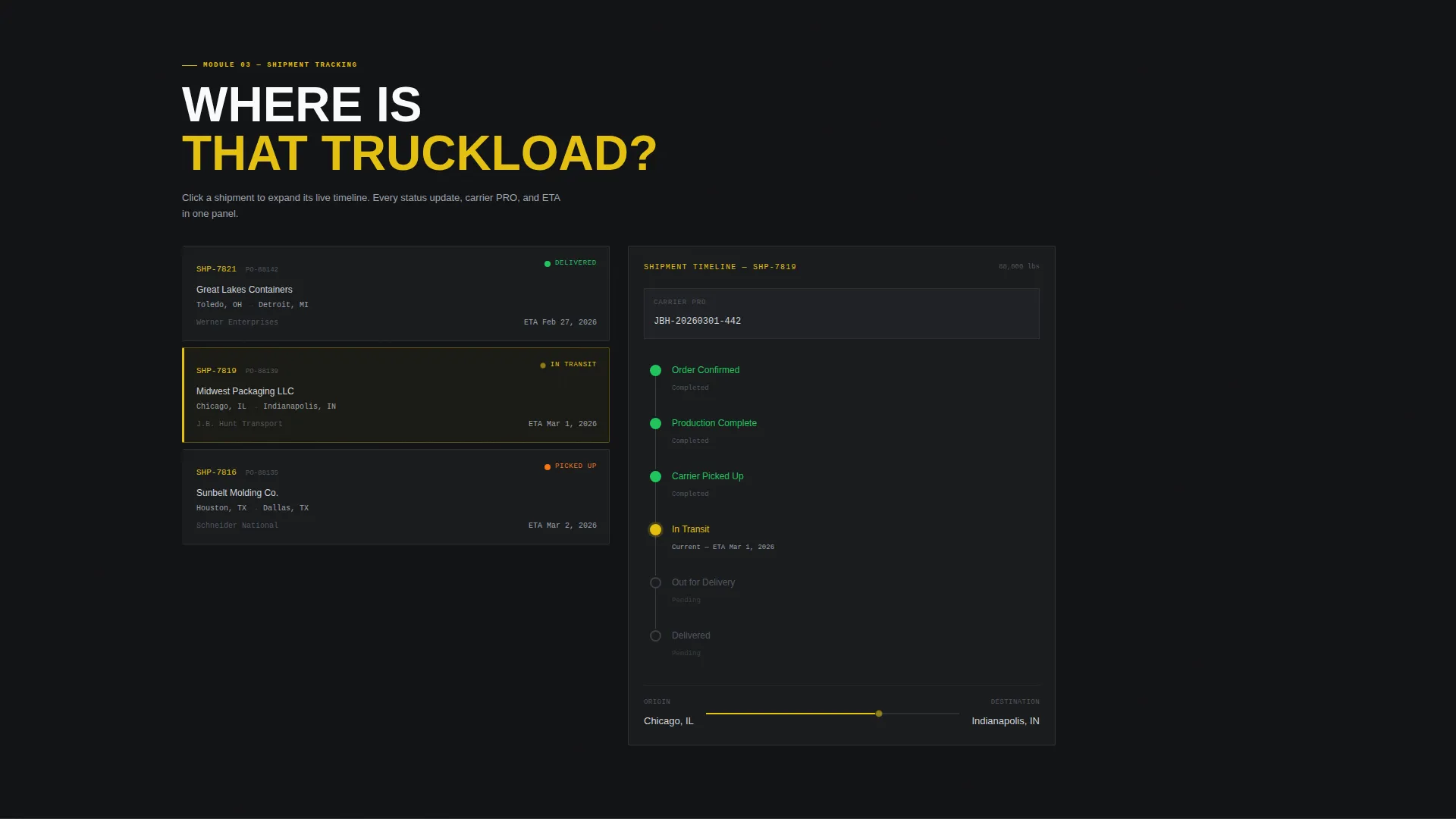Click the IN TRANSIT status badge
Screen dimensions: 1456x819
point(568,365)
